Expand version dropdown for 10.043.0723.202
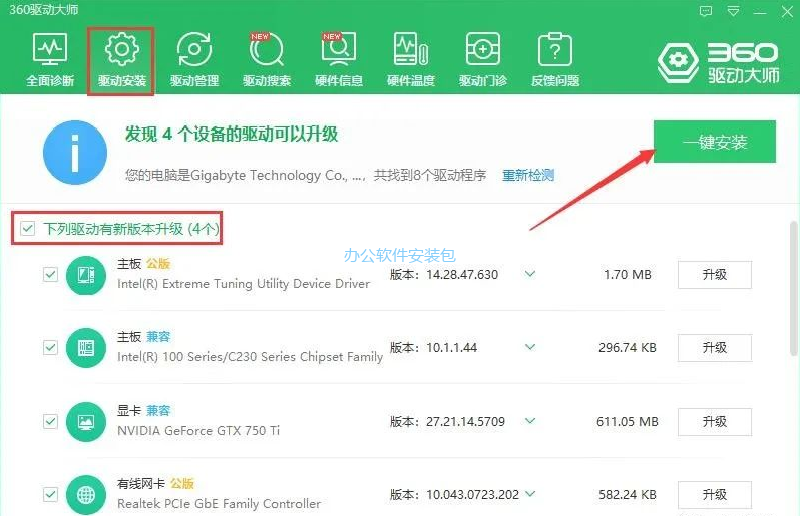The width and height of the screenshot is (800, 516). [530, 494]
